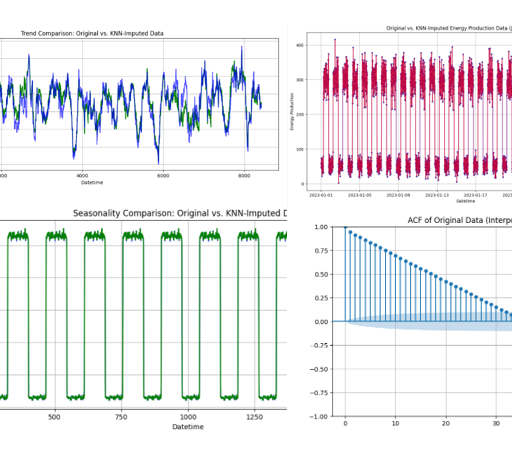Click the 1250 tick on the Seasonality chart
Image resolution: width=512 pixels, height=457 pixels.
[x=255, y=417]
